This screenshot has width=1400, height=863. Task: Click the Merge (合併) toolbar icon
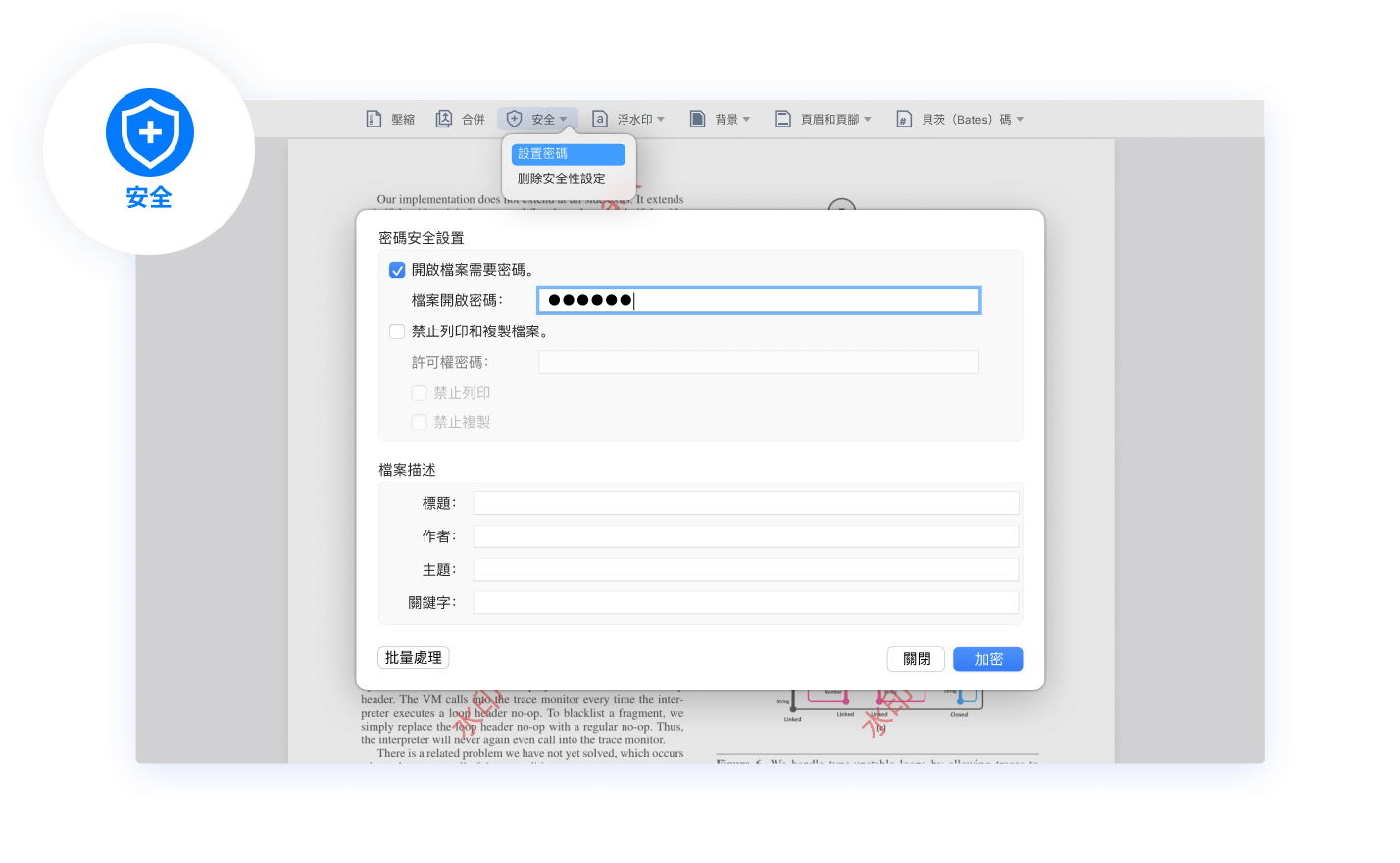point(444,119)
